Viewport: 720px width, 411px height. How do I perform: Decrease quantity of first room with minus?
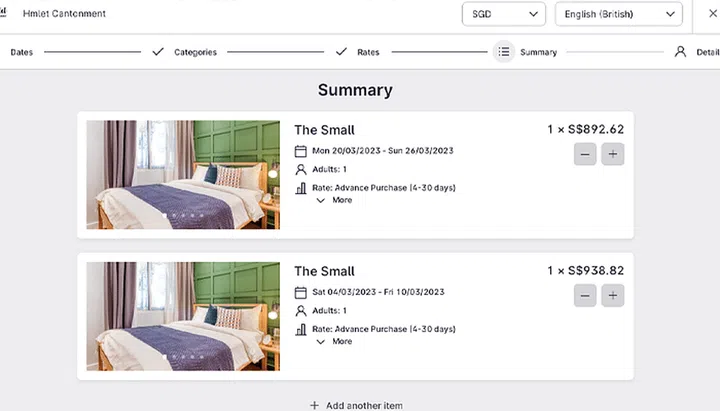[585, 154]
